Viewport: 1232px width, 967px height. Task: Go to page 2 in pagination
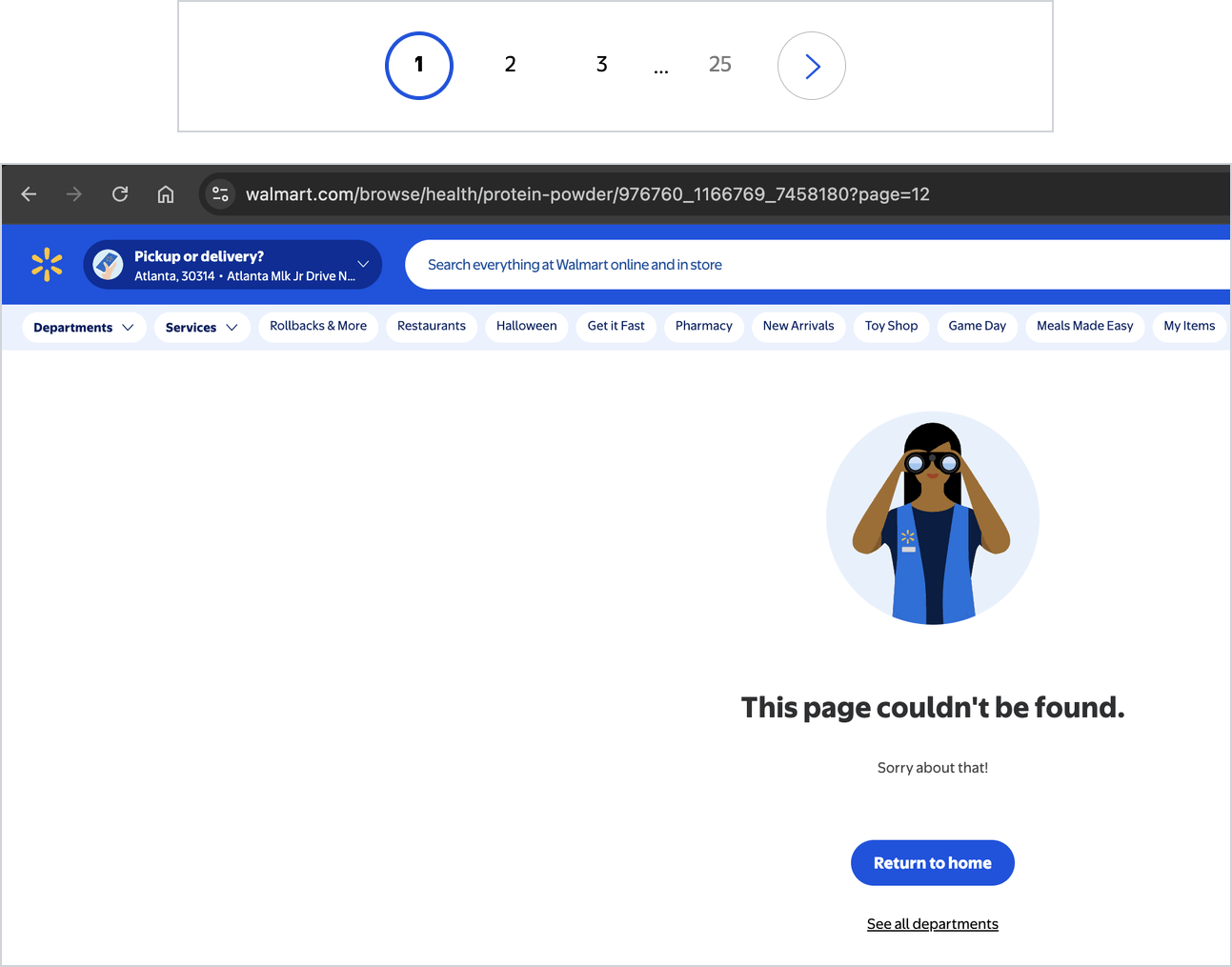tap(511, 65)
